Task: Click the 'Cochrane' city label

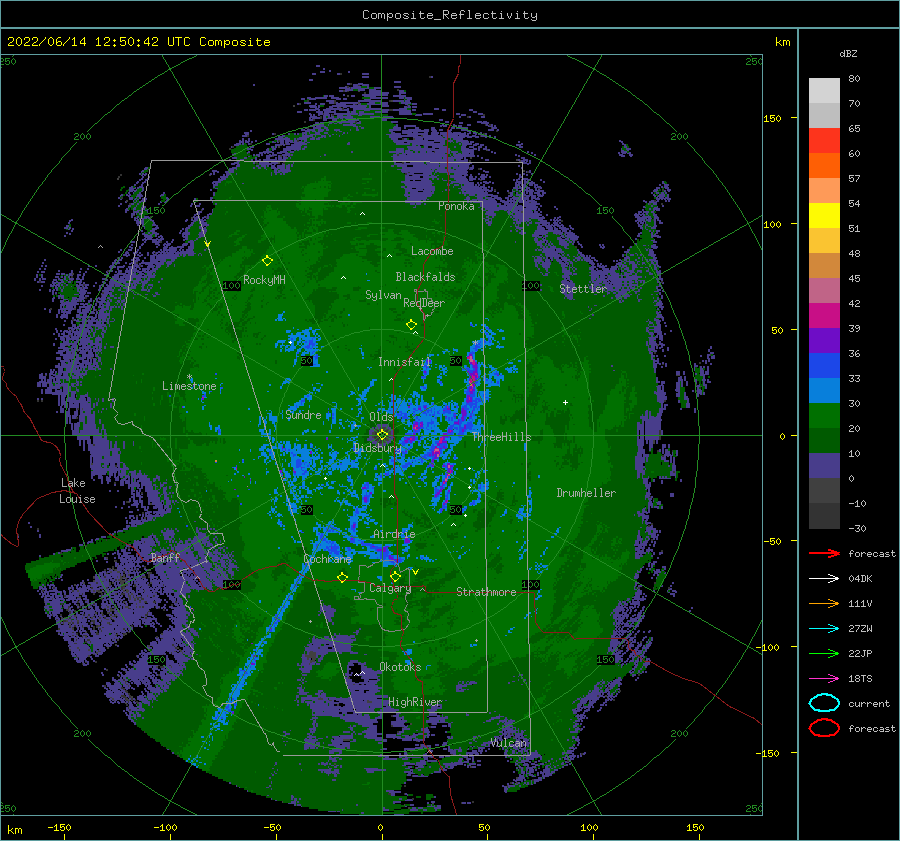Action: coord(327,559)
